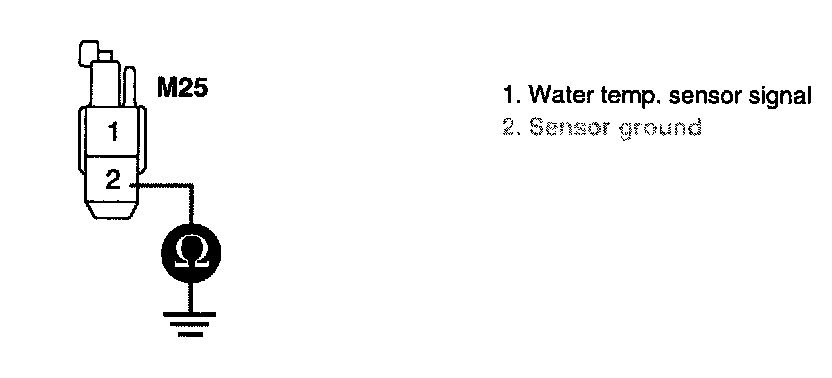Click the left side bracket of connector

(82, 140)
